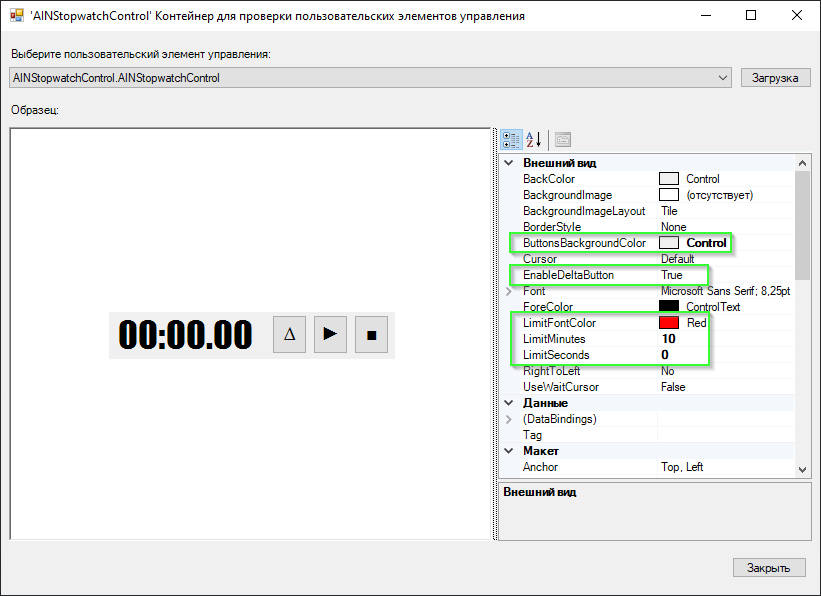
Task: Stop the stopwatch with square button
Action: (371, 334)
